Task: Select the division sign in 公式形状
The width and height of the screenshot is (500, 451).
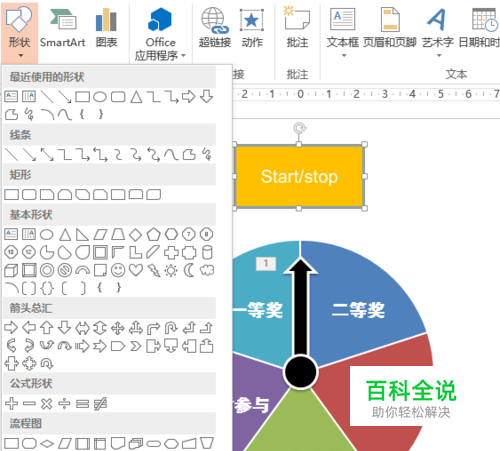Action: [64, 404]
